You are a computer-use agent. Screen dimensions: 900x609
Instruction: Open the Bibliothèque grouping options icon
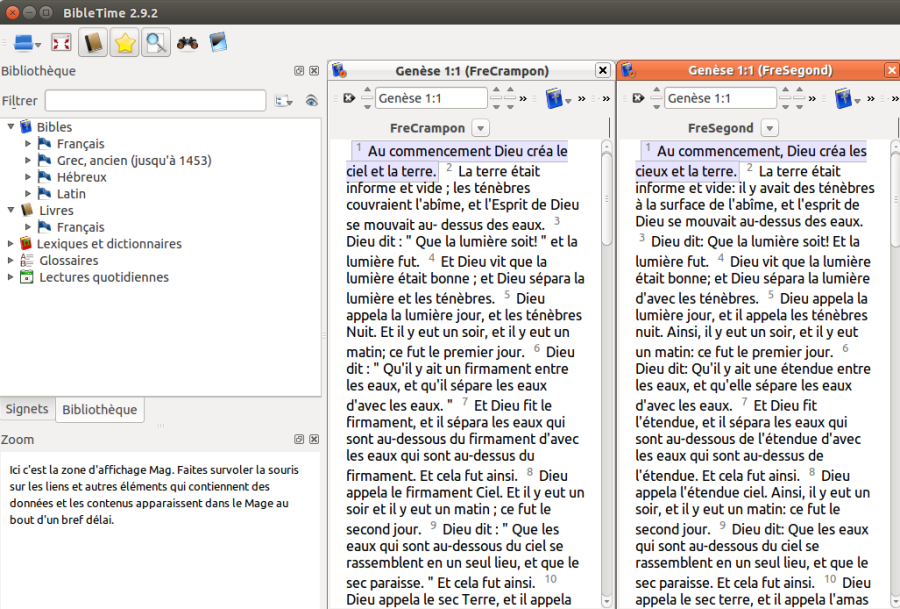[284, 100]
